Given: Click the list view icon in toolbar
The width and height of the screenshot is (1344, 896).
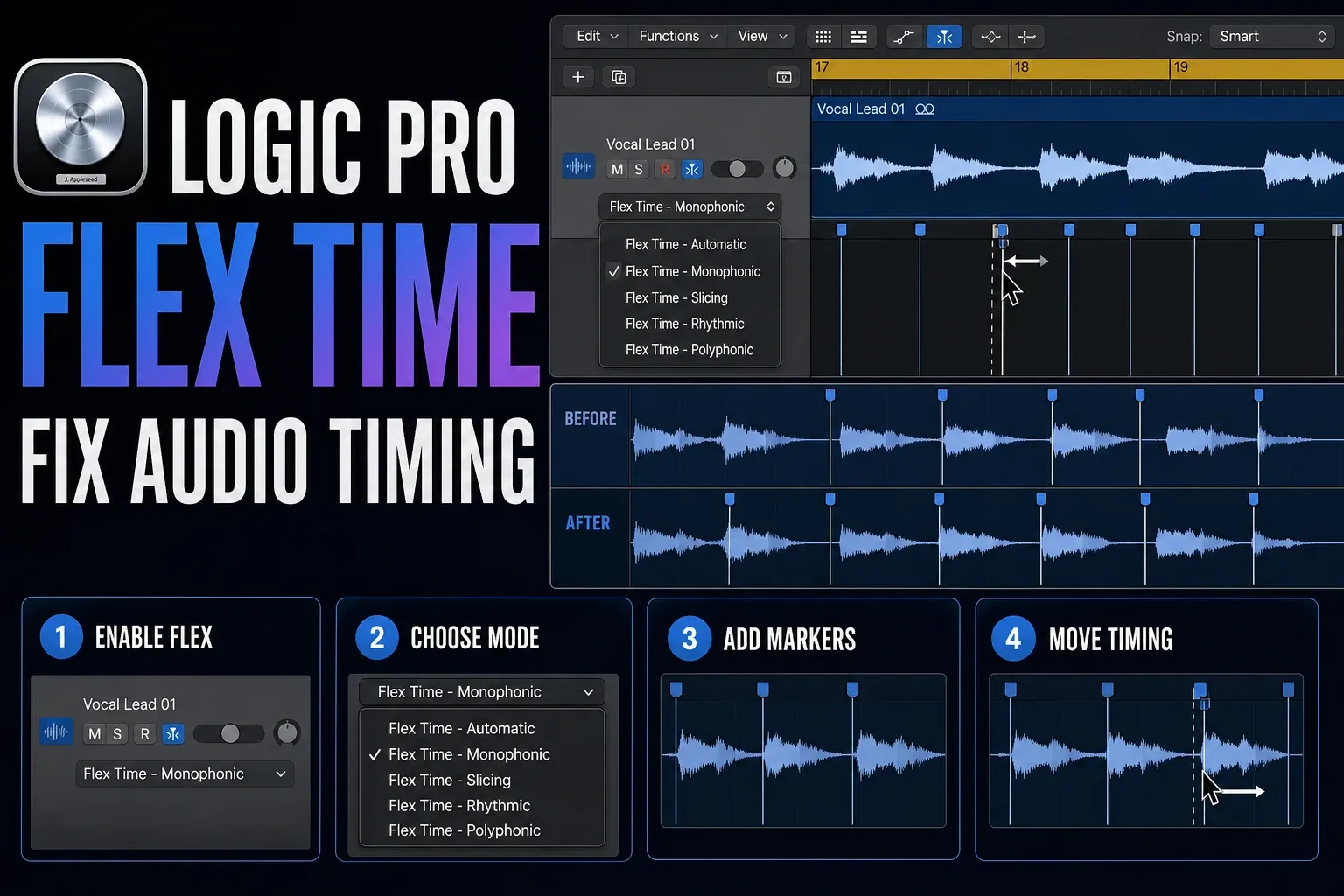Looking at the screenshot, I should 859,37.
